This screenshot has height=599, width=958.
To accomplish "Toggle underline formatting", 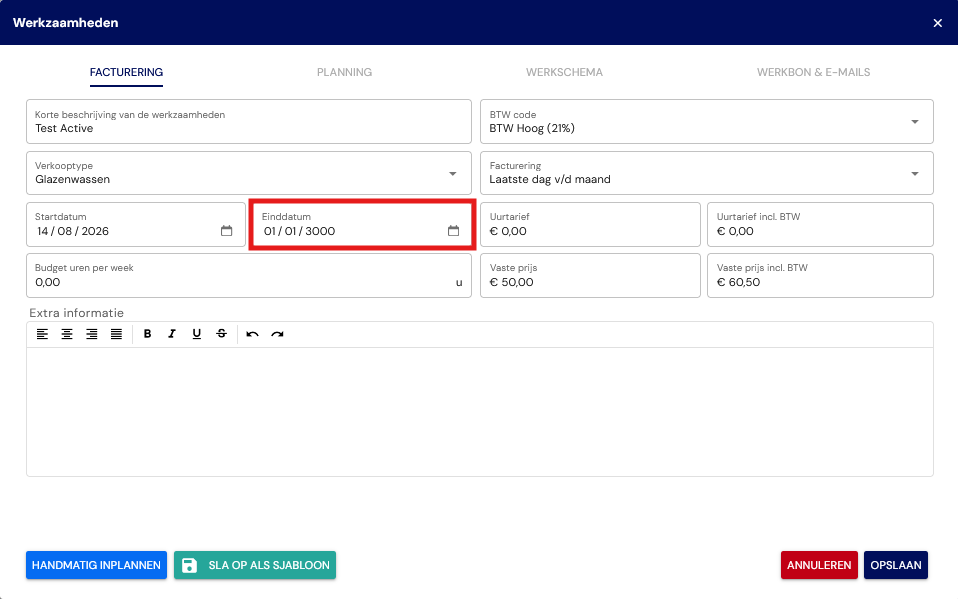I will [197, 334].
